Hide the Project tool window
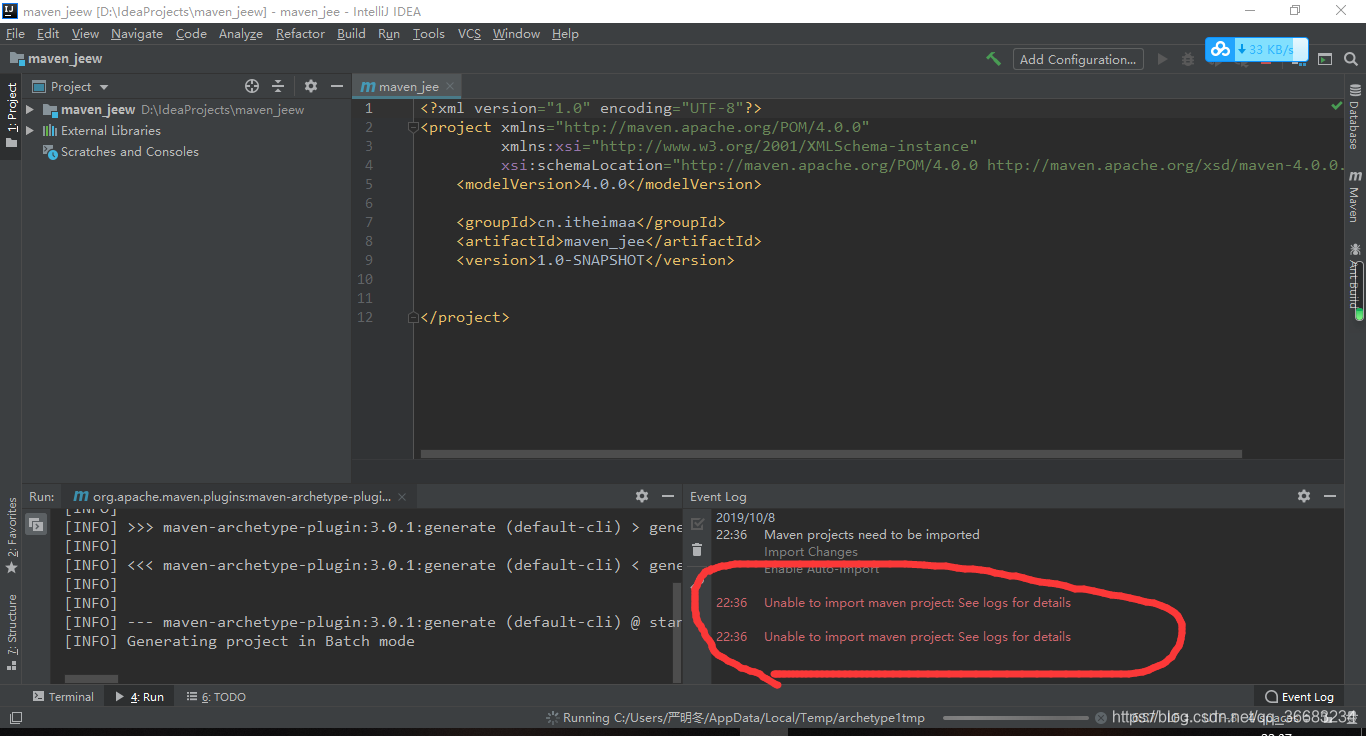The width and height of the screenshot is (1366, 736). tap(337, 87)
